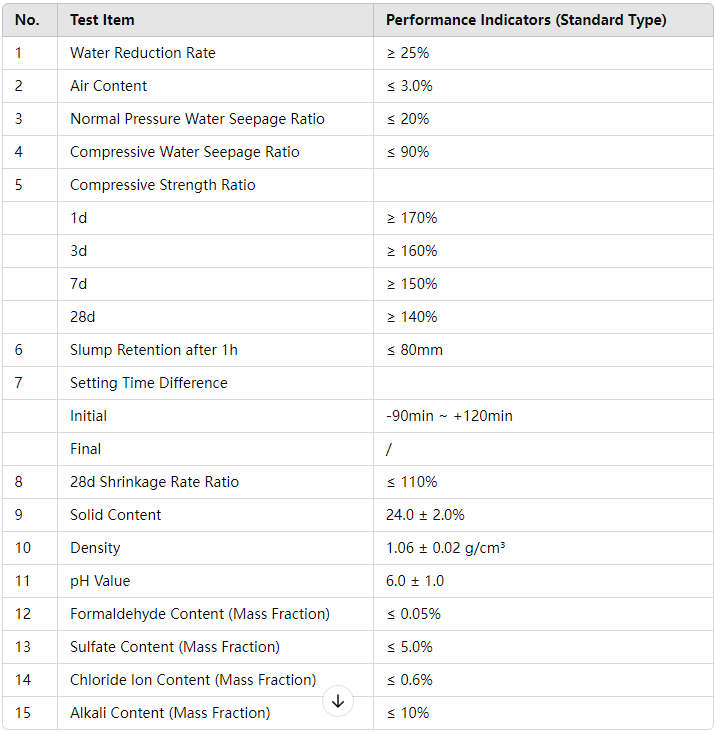The image size is (716, 733).
Task: Click the '28d Shrinkage Rate Ratio' cell
Action: (x=215, y=482)
